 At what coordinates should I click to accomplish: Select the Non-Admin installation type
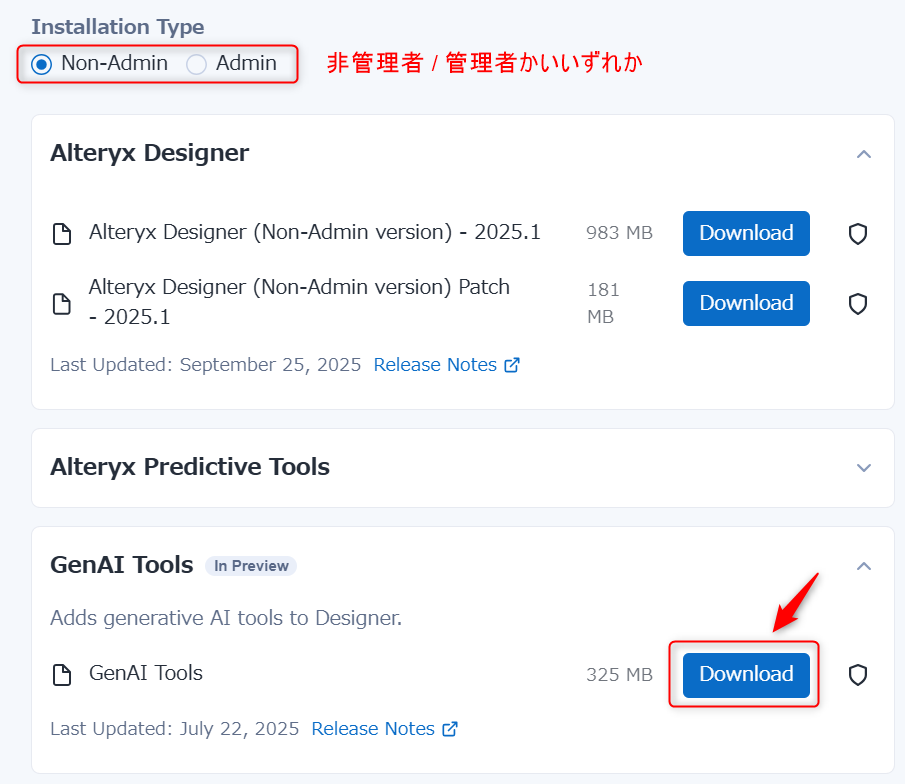pyautogui.click(x=41, y=64)
